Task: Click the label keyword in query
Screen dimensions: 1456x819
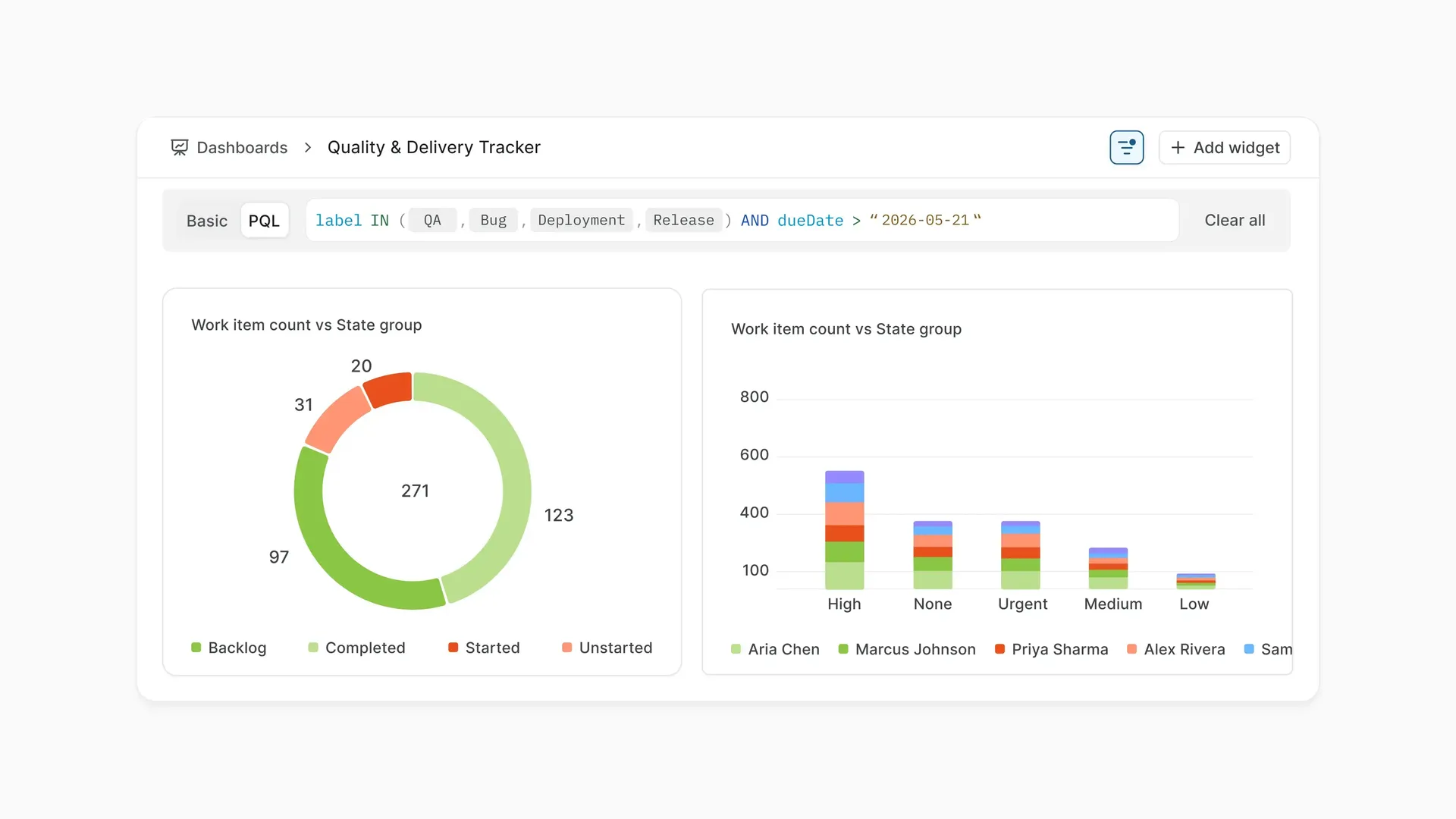Action: point(338,220)
